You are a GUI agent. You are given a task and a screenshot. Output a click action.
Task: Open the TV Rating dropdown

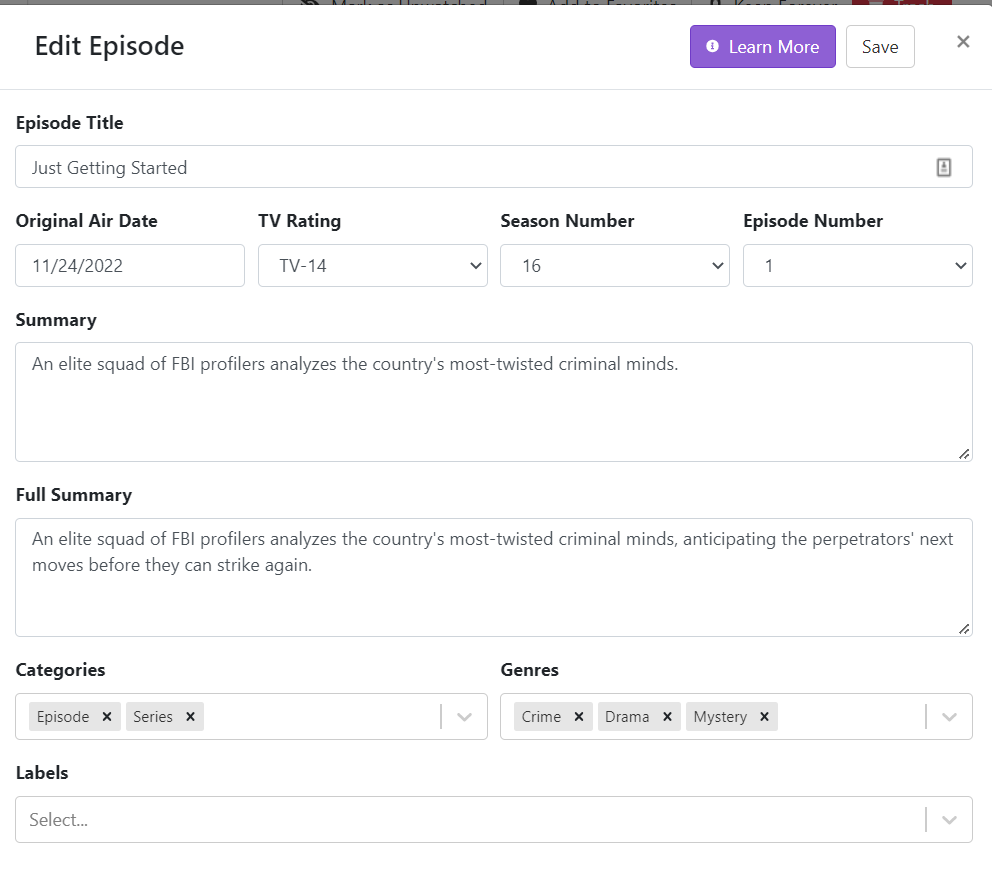click(x=372, y=266)
